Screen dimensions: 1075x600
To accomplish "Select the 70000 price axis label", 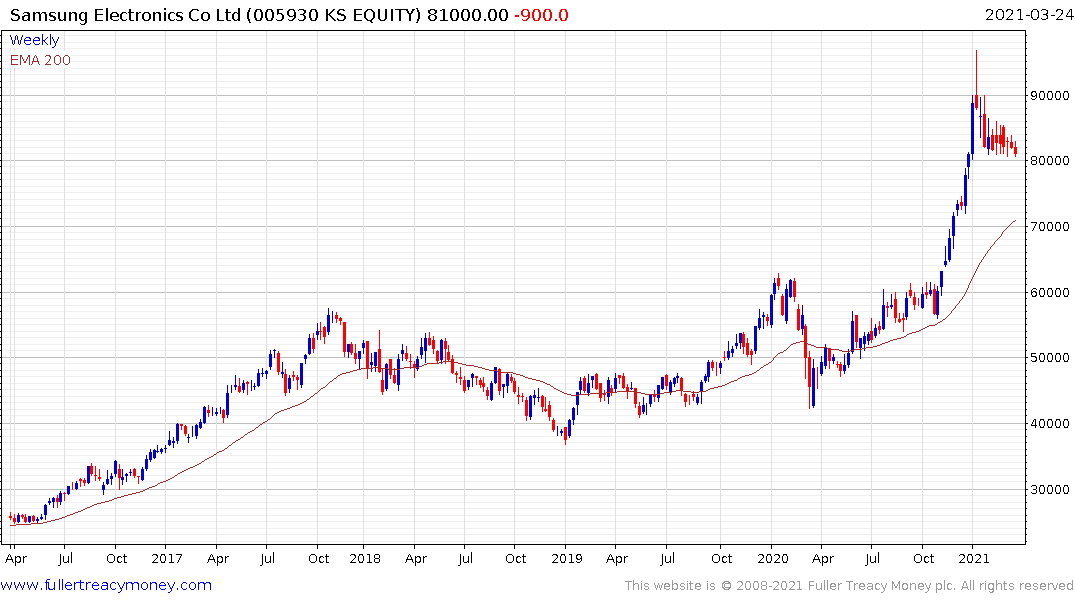I will tap(1050, 226).
